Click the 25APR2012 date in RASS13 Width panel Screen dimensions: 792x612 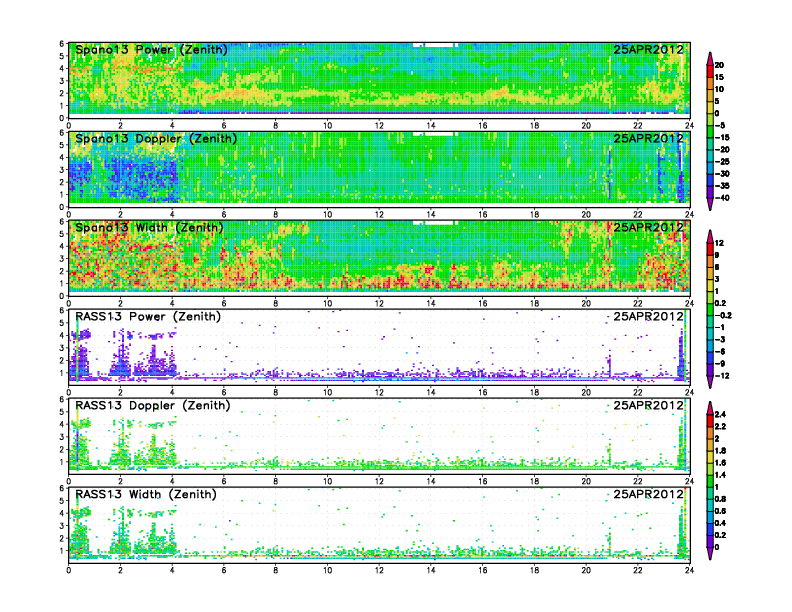[648, 494]
